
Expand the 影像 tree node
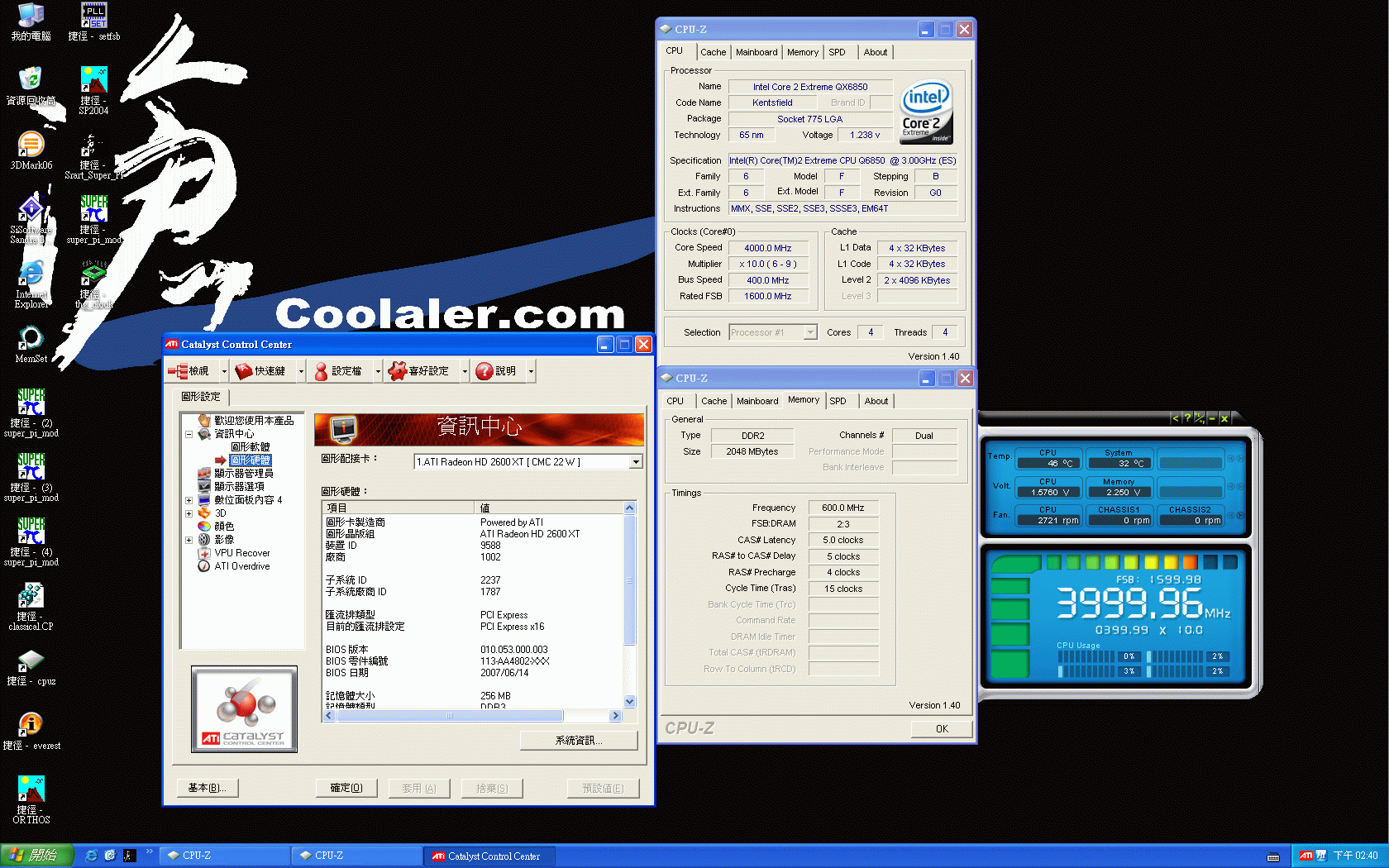[x=189, y=540]
